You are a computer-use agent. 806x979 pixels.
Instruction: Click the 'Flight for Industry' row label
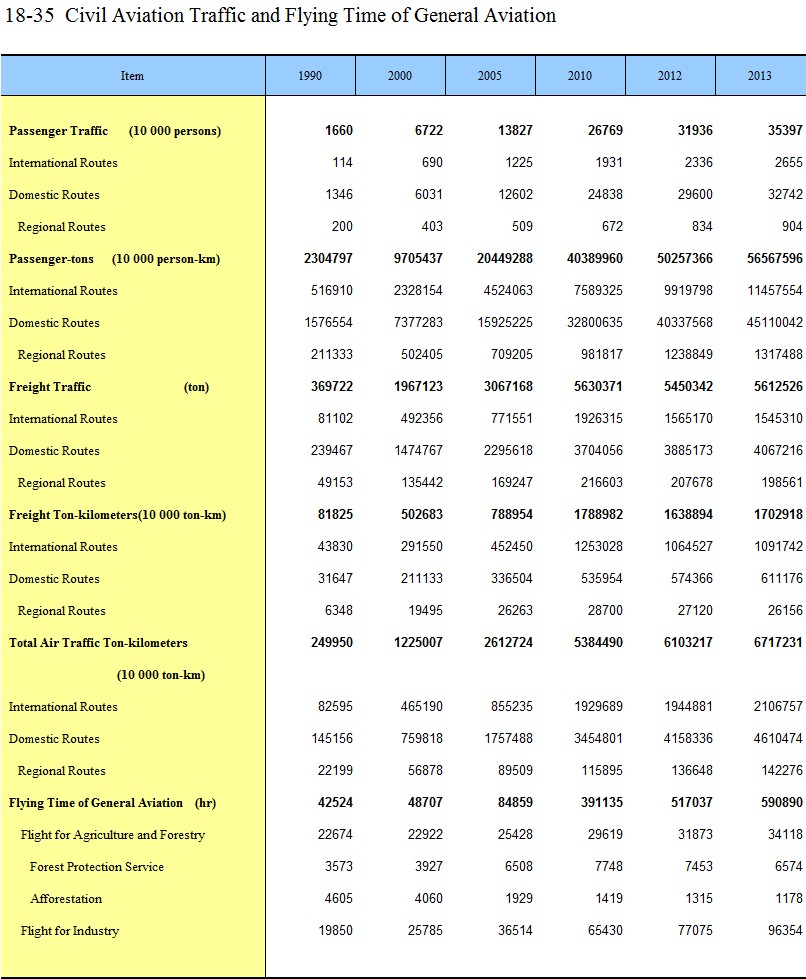70,931
